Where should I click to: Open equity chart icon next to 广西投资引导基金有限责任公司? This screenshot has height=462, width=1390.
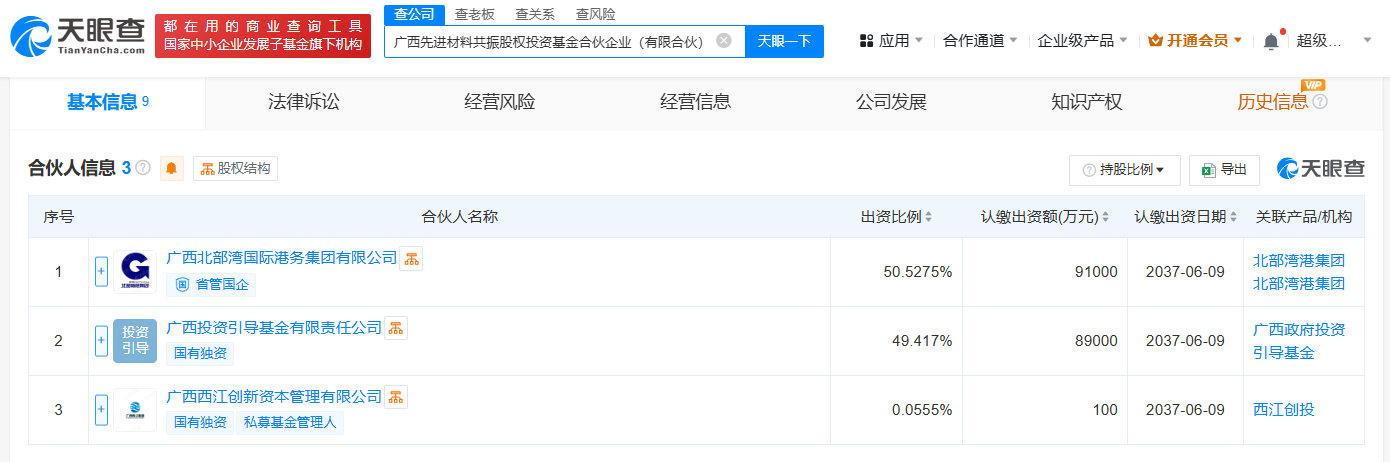click(x=395, y=328)
